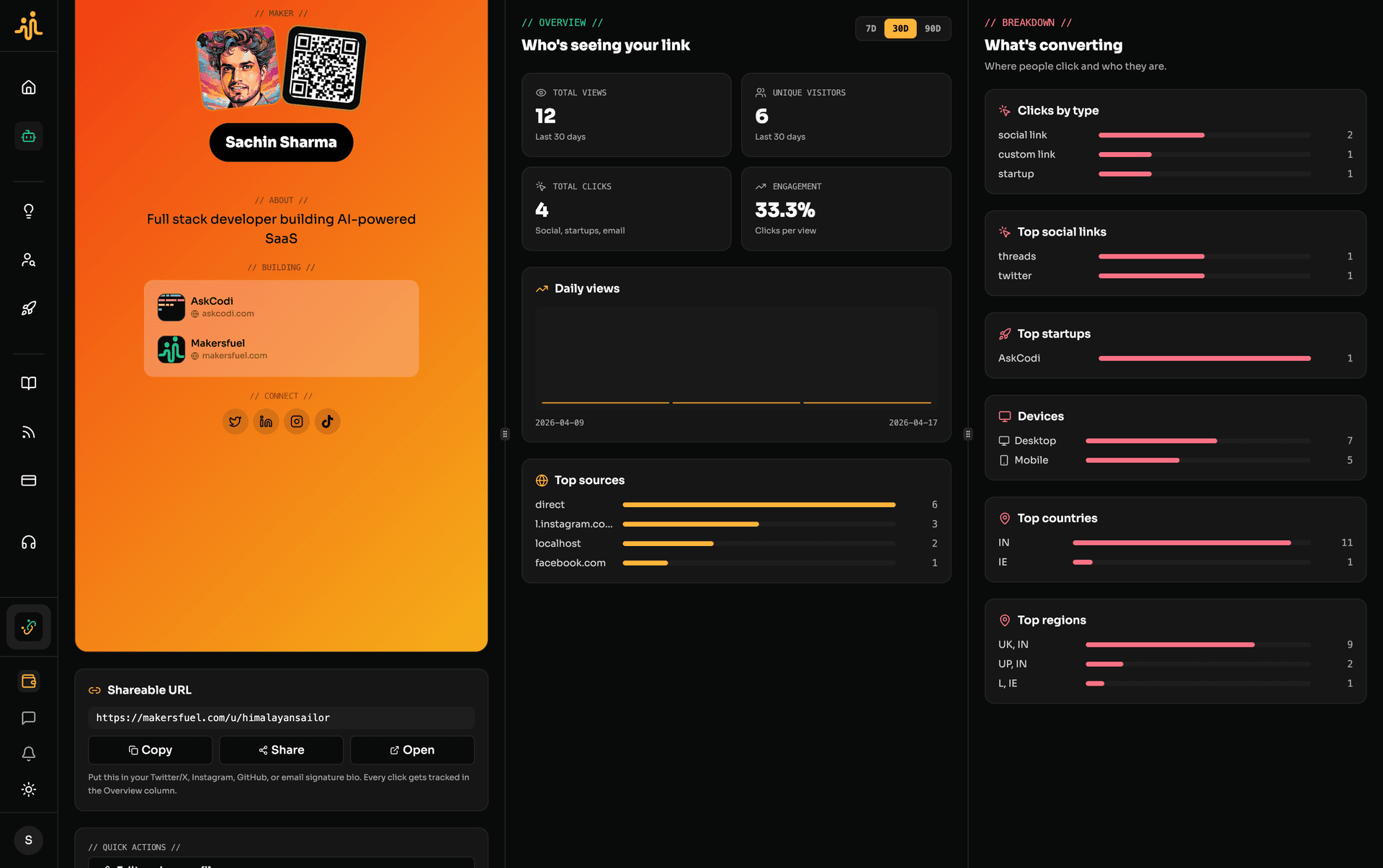Open the user search icon in the sidebar
This screenshot has height=868, width=1383.
pos(29,260)
